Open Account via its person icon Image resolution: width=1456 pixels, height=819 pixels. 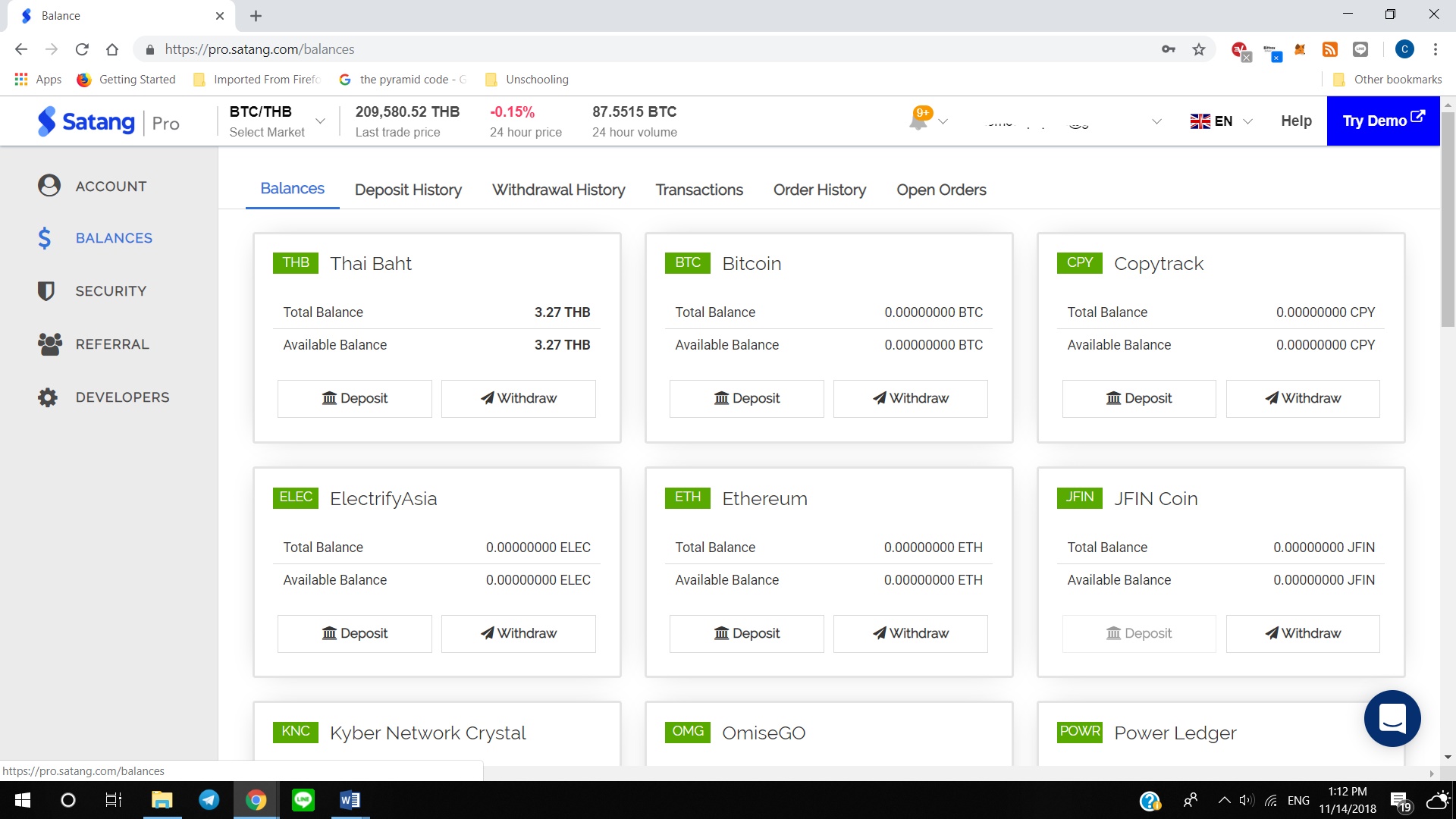click(x=49, y=186)
